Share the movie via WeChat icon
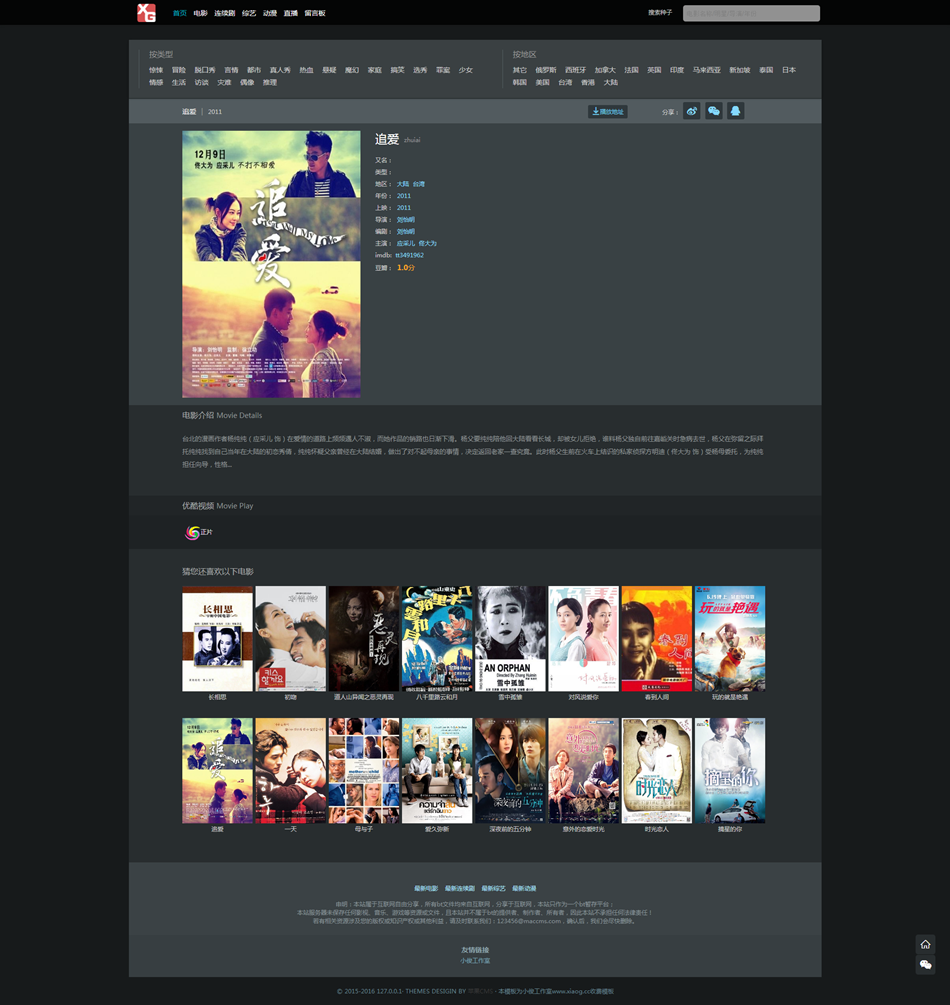This screenshot has height=1005, width=950. (x=713, y=112)
